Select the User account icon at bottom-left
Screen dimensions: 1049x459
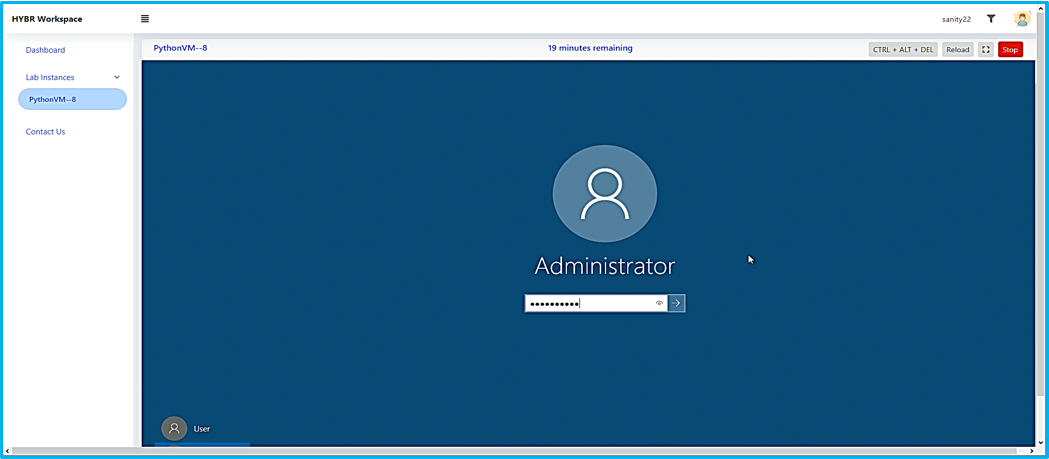coord(174,428)
